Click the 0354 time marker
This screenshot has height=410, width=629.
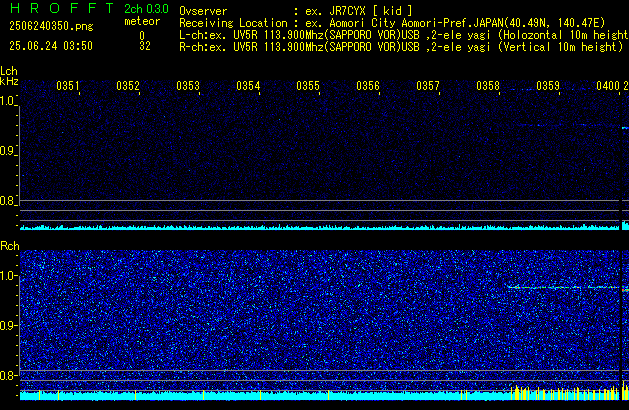[x=248, y=86]
